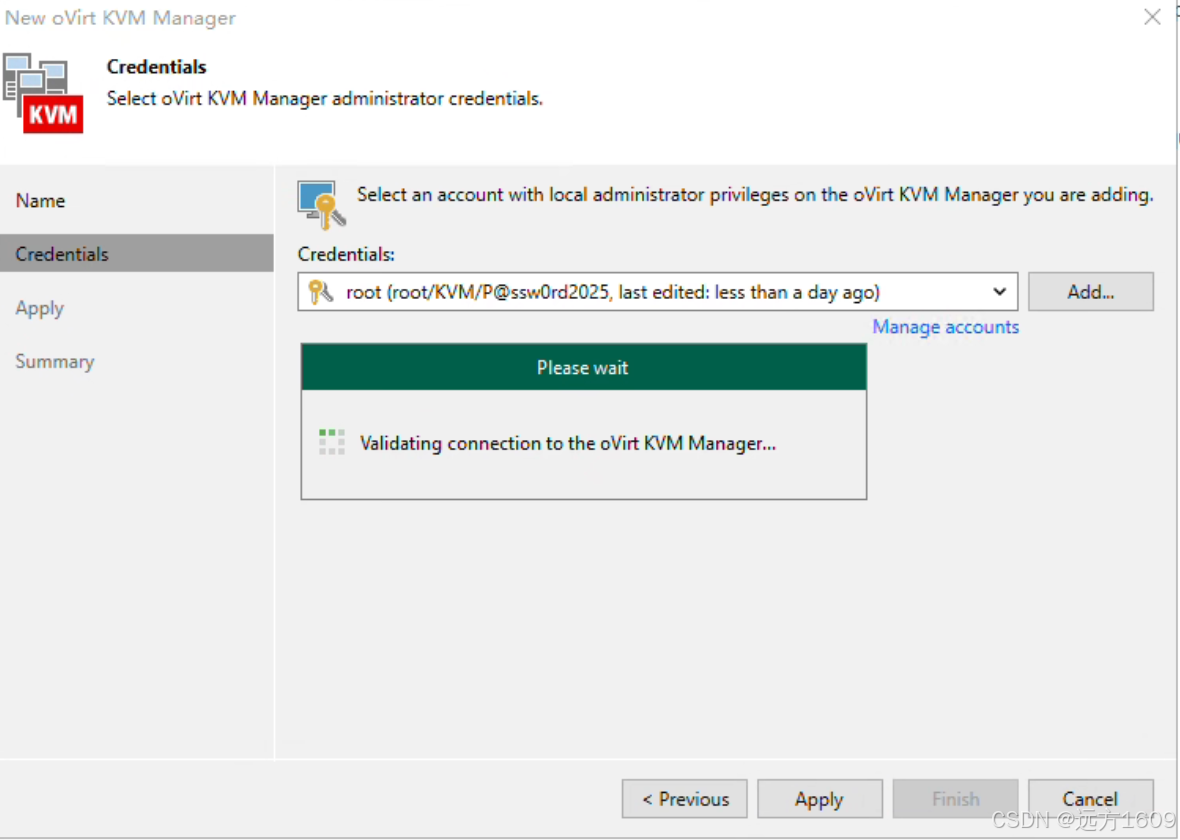Click the Add... button
Screen dimensions: 1180x840
1090,292
